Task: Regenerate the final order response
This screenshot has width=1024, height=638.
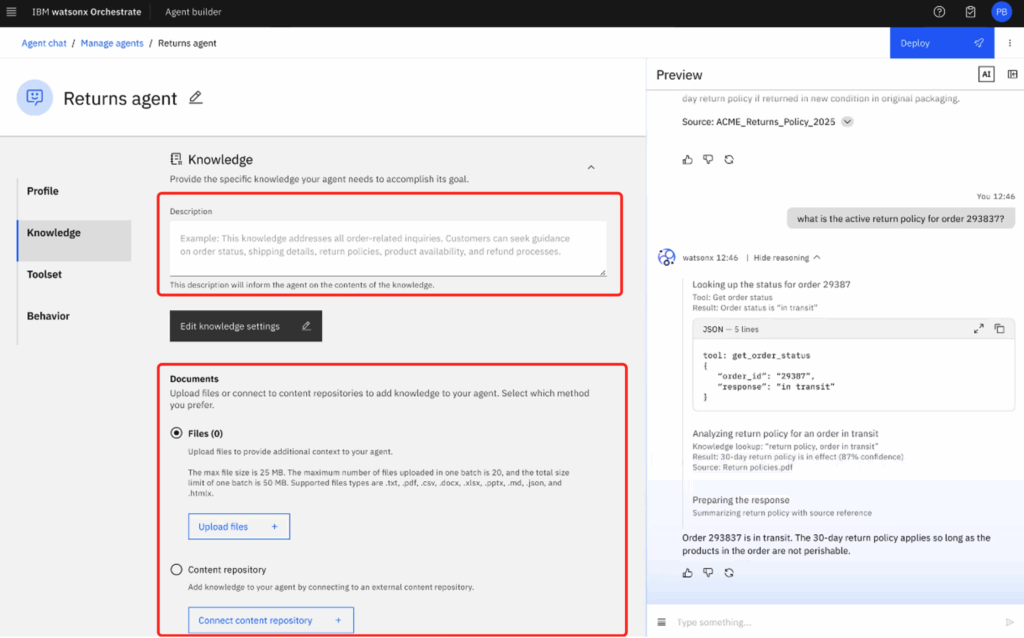Action: (x=729, y=573)
